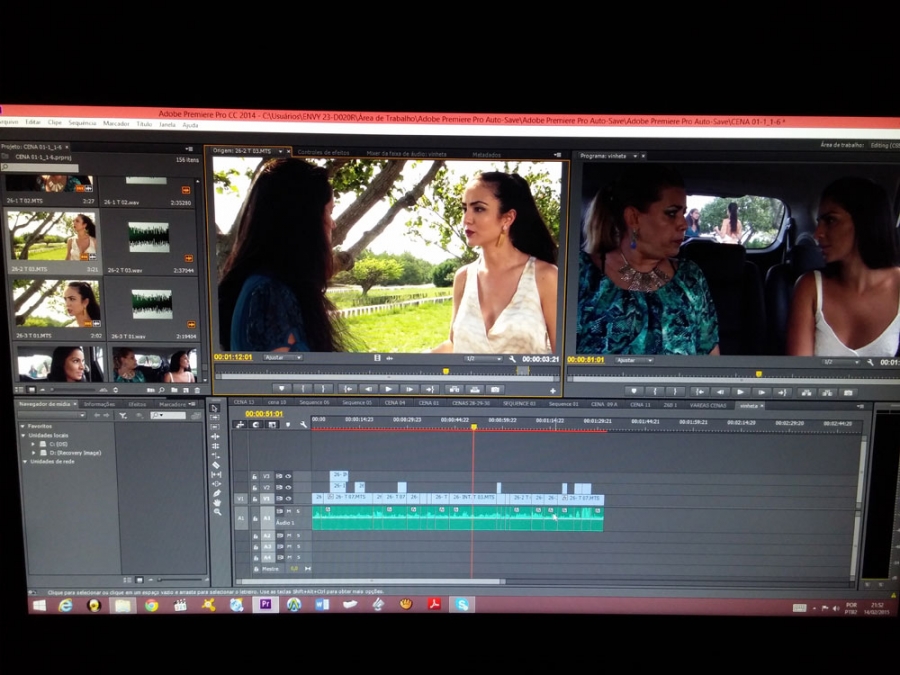Mark In point in Source monitor
The width and height of the screenshot is (900, 675).
(x=303, y=389)
